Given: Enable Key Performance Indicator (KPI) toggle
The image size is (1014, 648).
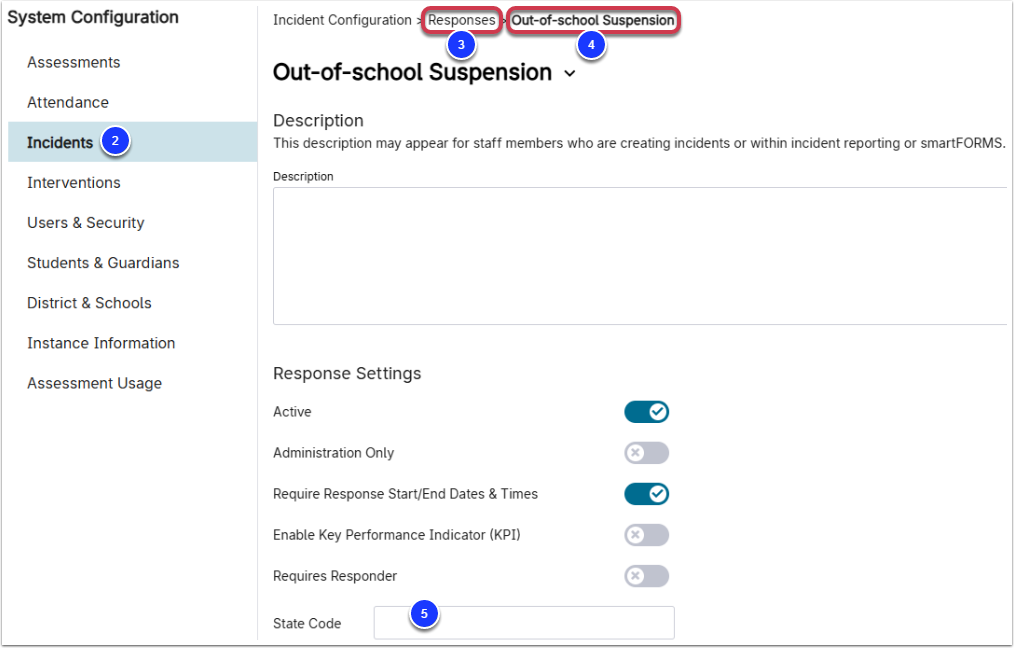Looking at the screenshot, I should tap(647, 535).
